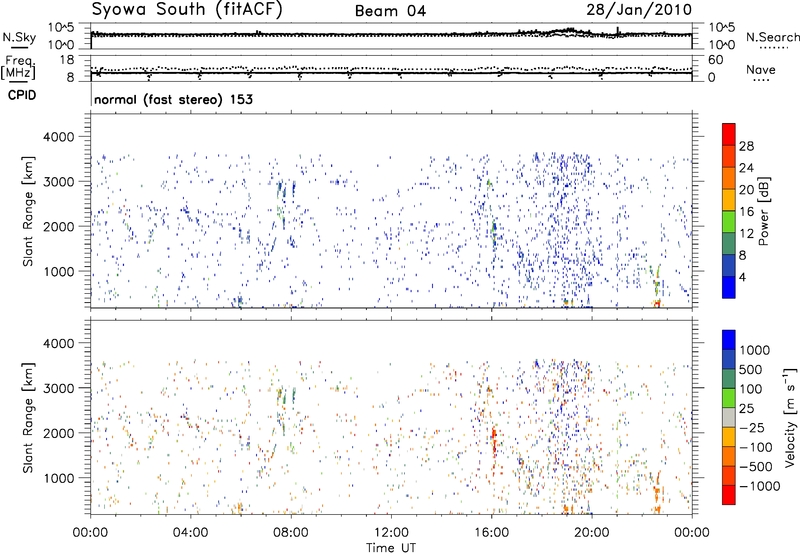
Task: Click the '-1000' velocity scale value
Action: click(x=760, y=486)
